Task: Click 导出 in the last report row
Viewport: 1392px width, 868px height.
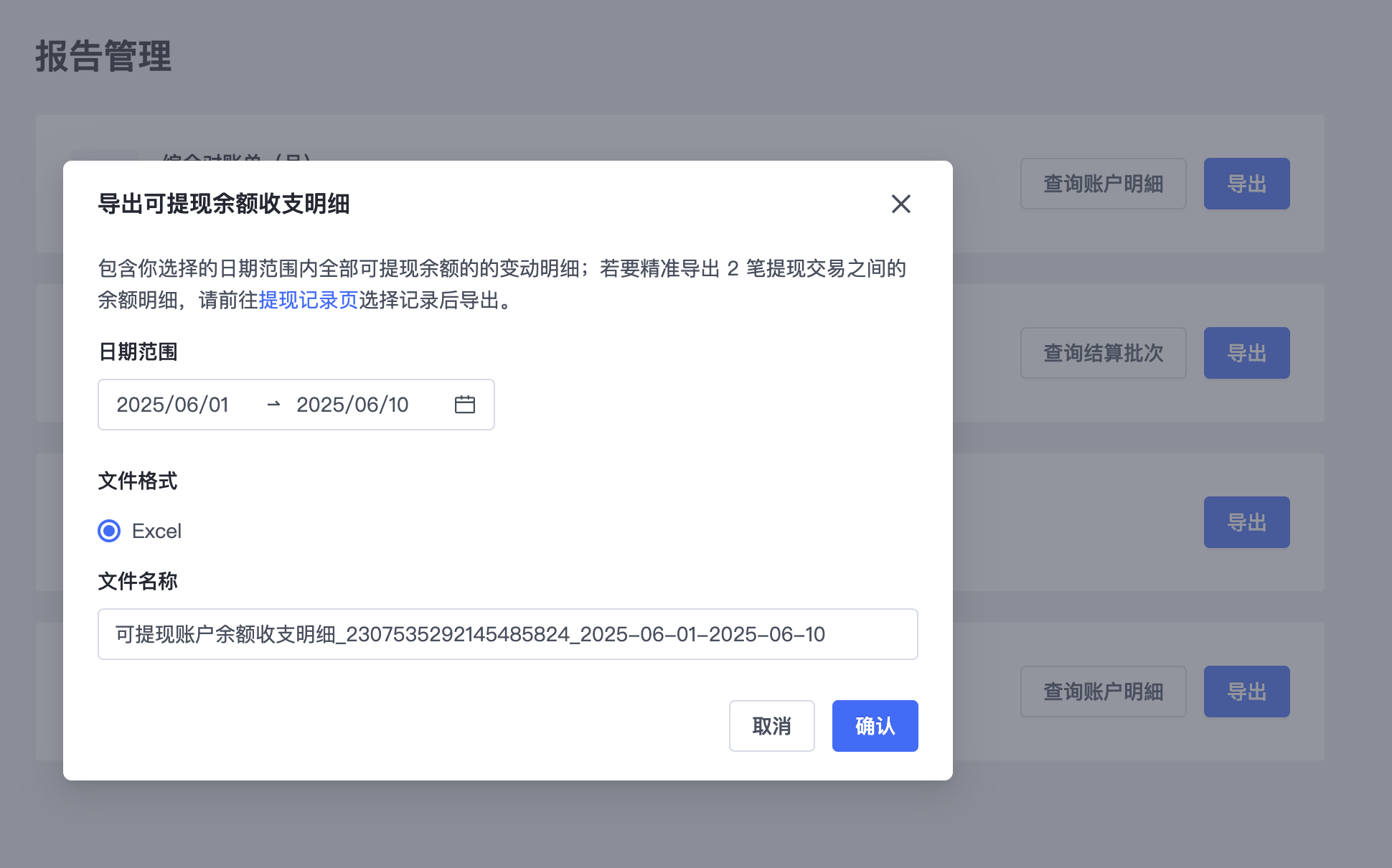Action: tap(1247, 692)
